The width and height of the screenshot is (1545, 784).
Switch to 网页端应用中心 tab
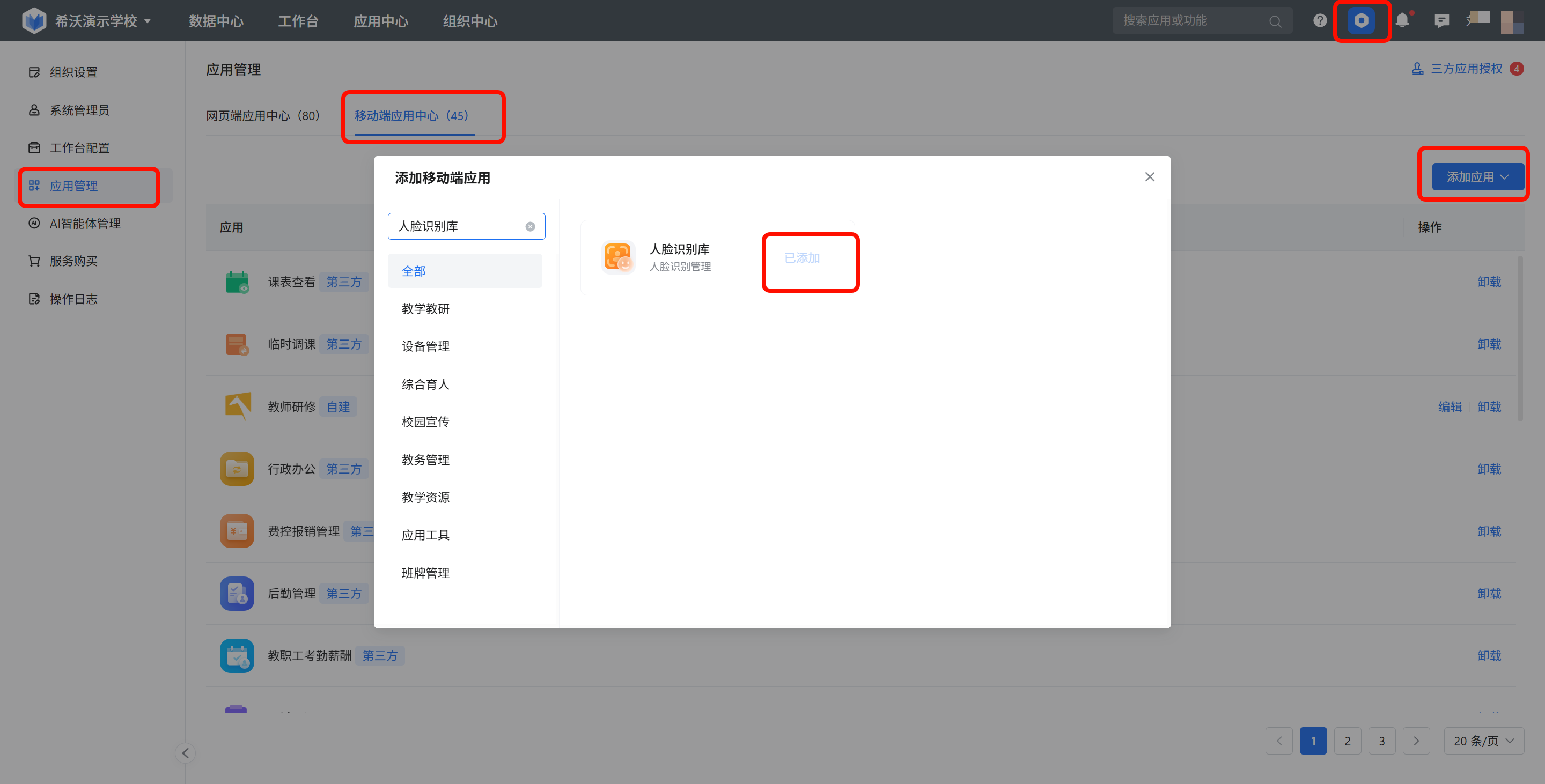(263, 116)
